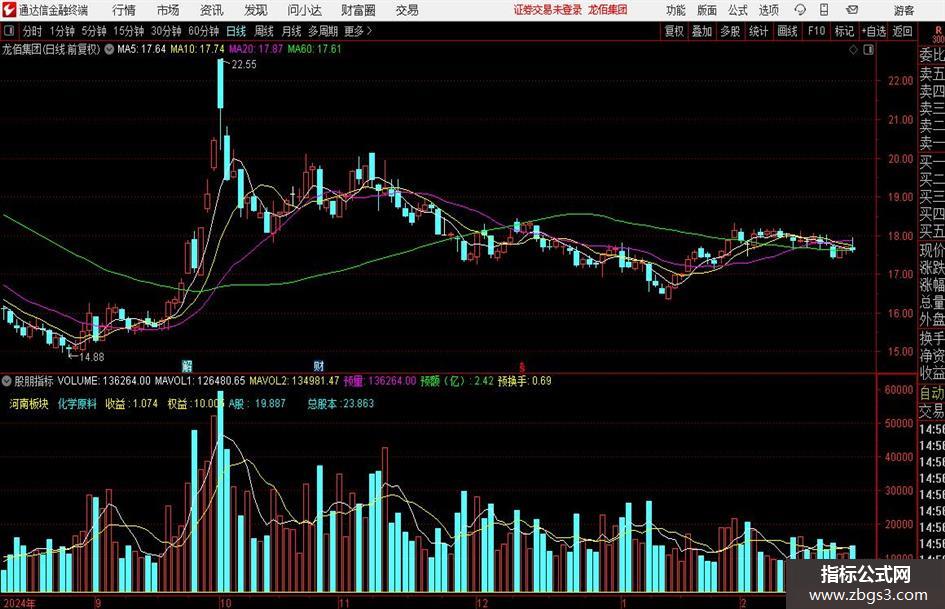Click the 财 event marker on chart

click(319, 365)
